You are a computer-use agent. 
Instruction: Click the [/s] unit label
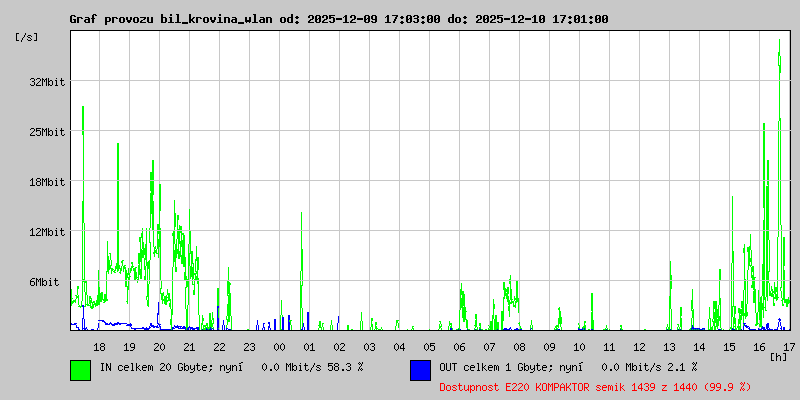[x=27, y=37]
